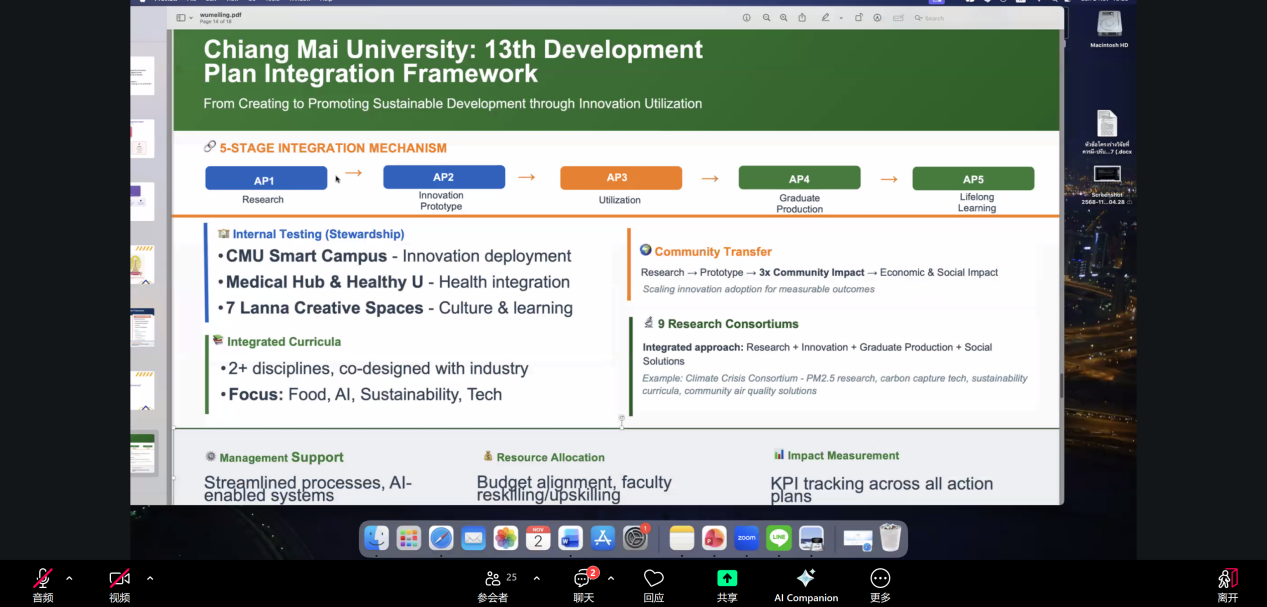Unmute the microphone (音频)
The height and width of the screenshot is (607, 1267).
pos(43,579)
